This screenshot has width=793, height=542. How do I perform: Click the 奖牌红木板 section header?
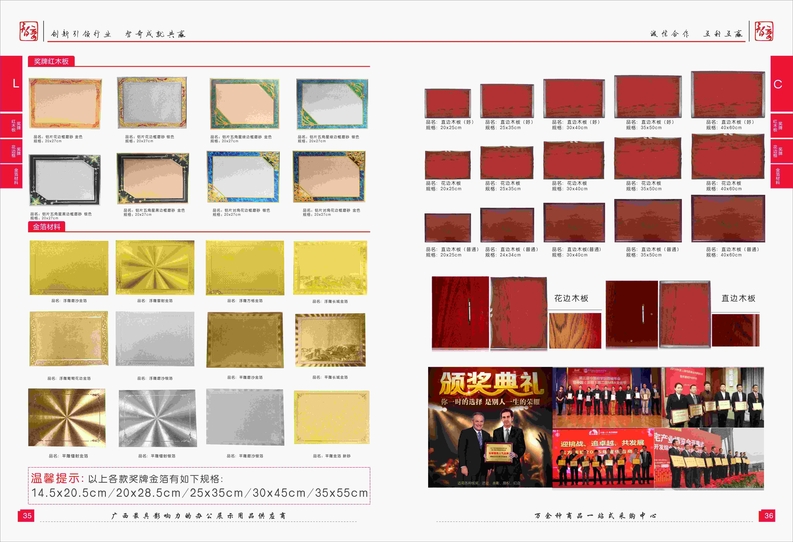click(50, 61)
